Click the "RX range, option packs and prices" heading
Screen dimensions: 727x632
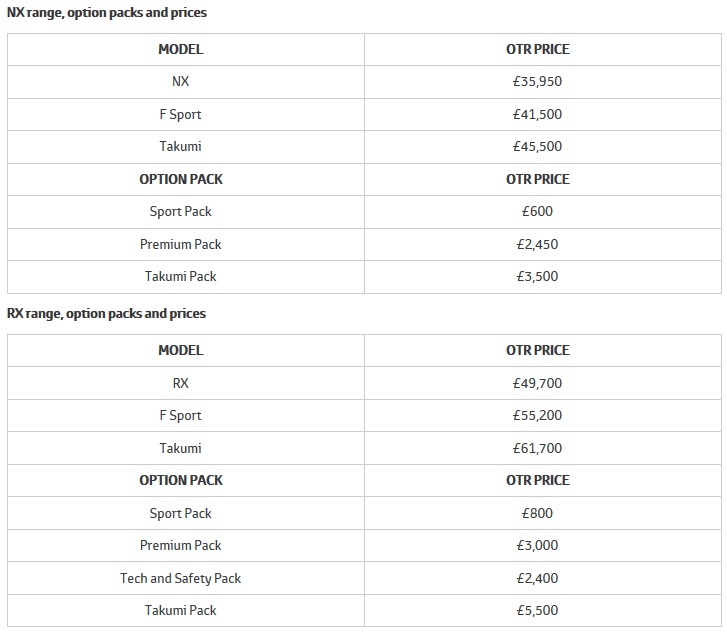pyautogui.click(x=106, y=314)
